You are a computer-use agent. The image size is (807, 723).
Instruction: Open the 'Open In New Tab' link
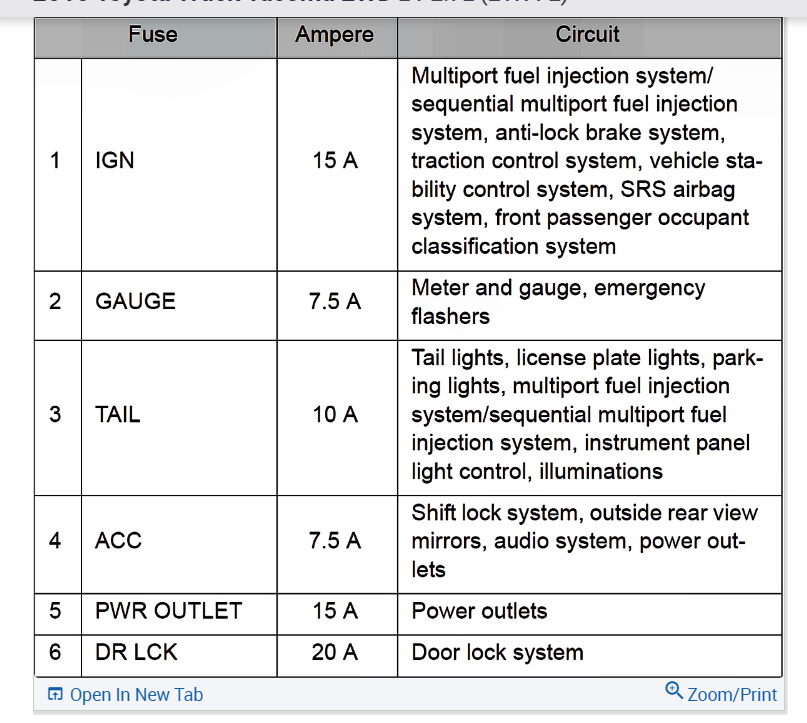pyautogui.click(x=136, y=695)
